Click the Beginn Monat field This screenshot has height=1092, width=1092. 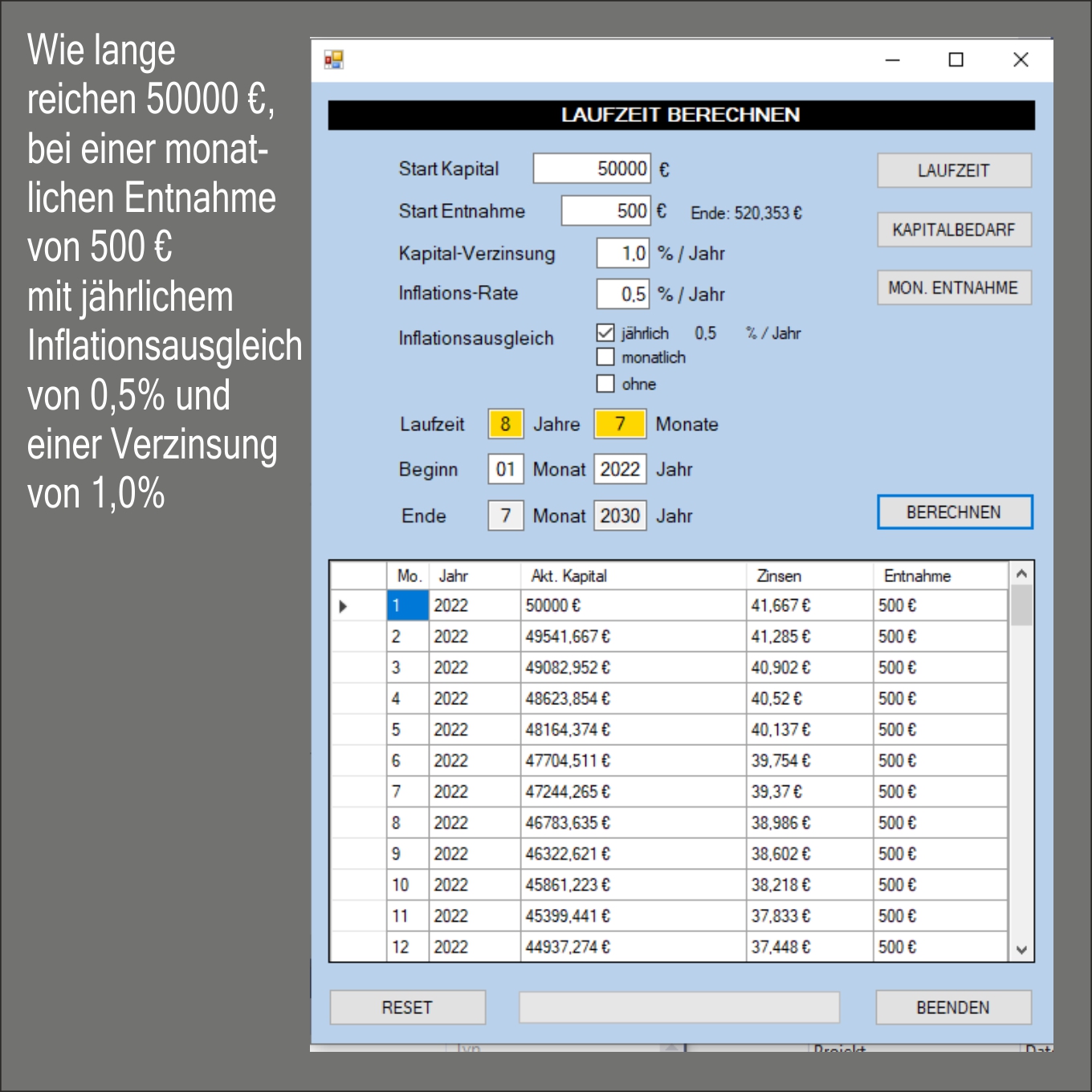(x=505, y=470)
